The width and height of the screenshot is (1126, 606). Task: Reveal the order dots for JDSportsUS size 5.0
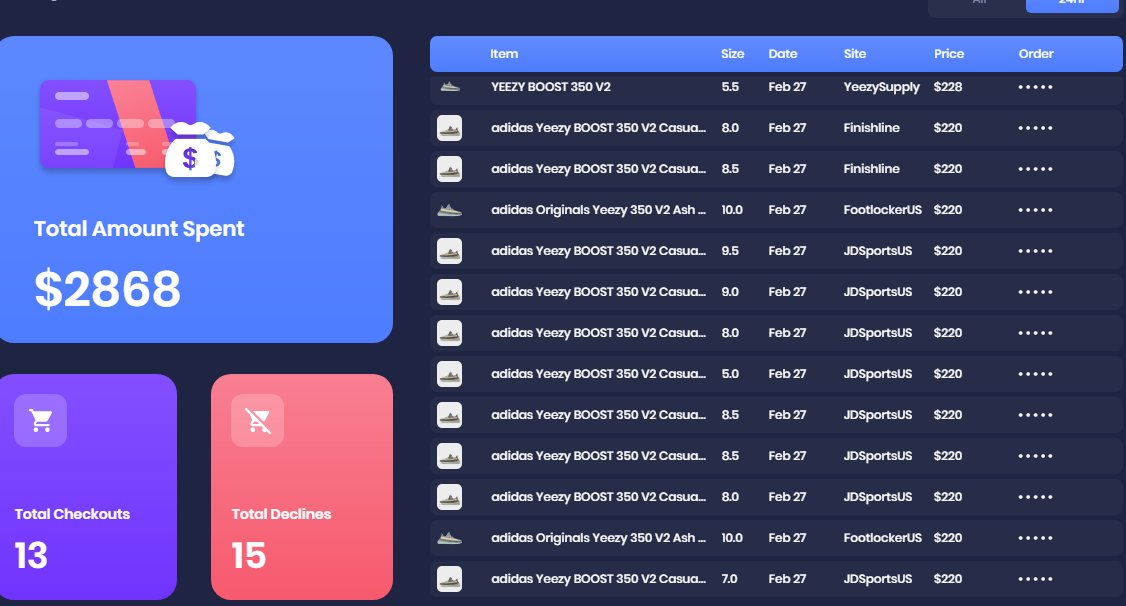1035,373
